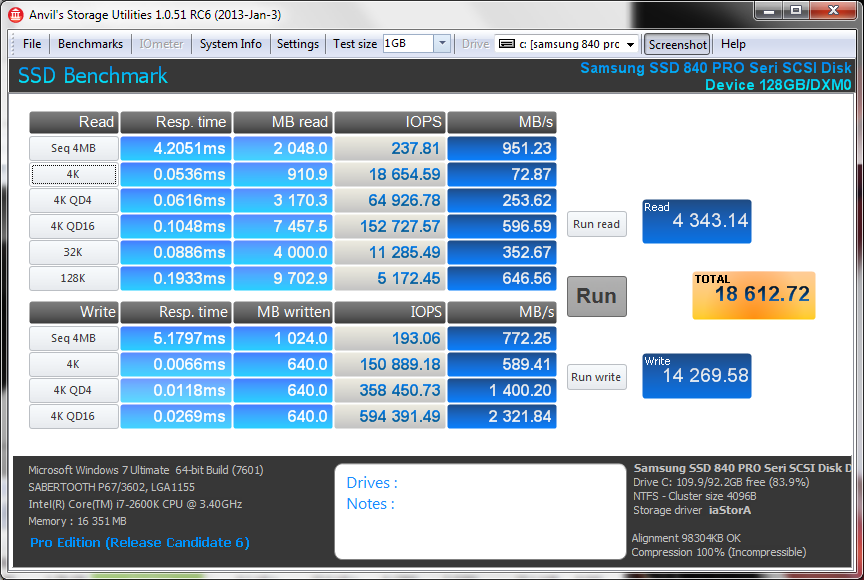Viewport: 864px width, 580px height.
Task: Click the response time 5.1797ms cell
Action: [x=176, y=338]
